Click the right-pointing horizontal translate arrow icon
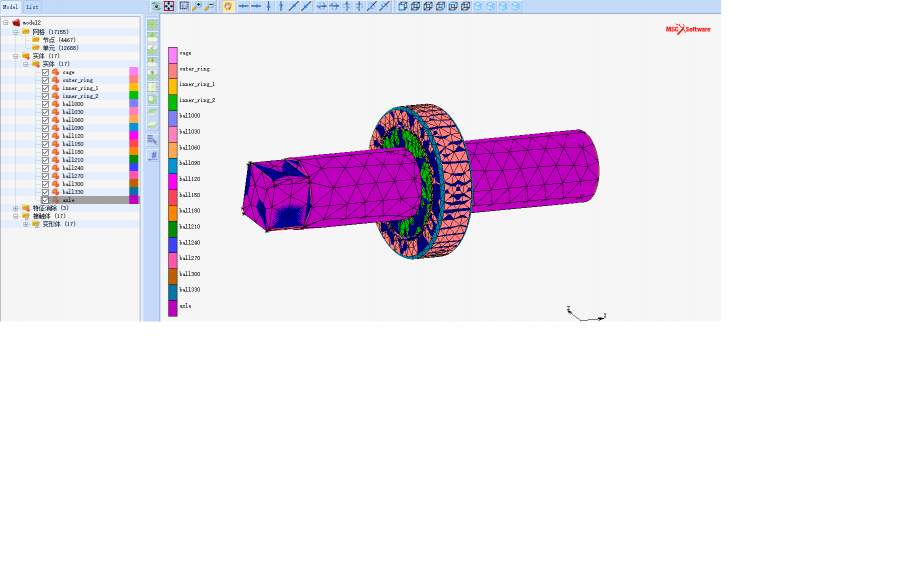900x586 pixels. pyautogui.click(x=256, y=6)
